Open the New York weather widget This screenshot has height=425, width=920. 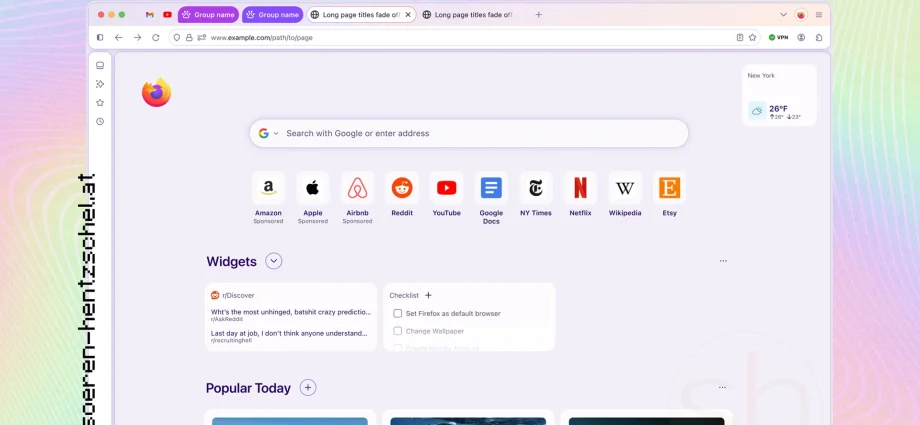coord(779,95)
